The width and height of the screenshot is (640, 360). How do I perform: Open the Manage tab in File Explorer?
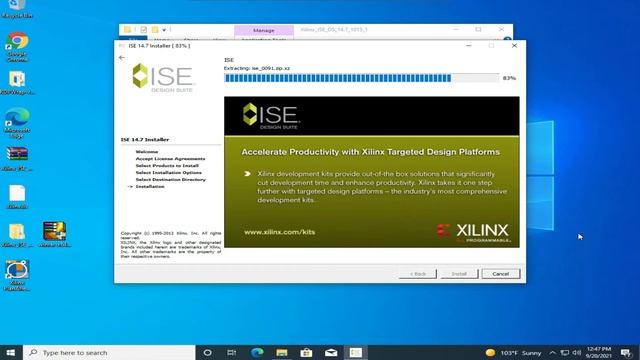pos(264,30)
